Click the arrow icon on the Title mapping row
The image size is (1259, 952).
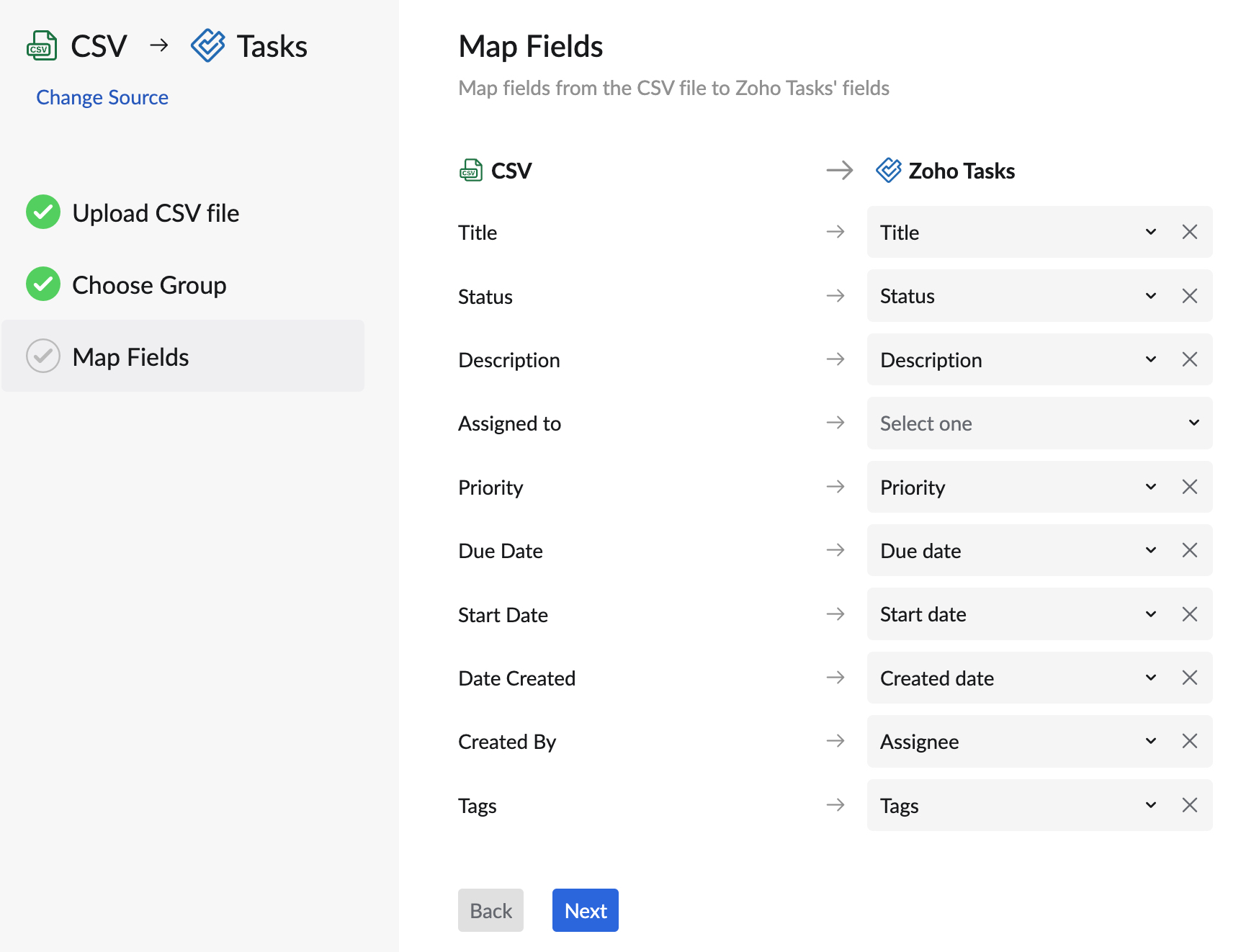pos(836,232)
